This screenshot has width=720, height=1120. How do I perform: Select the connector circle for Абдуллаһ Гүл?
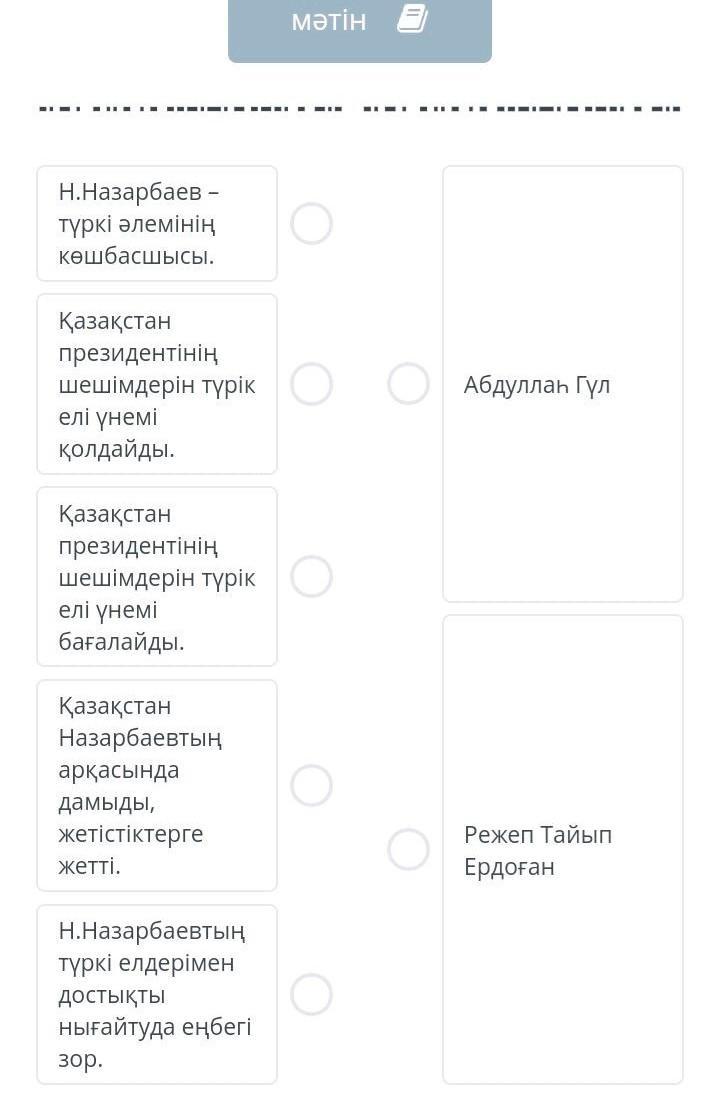pyautogui.click(x=408, y=384)
